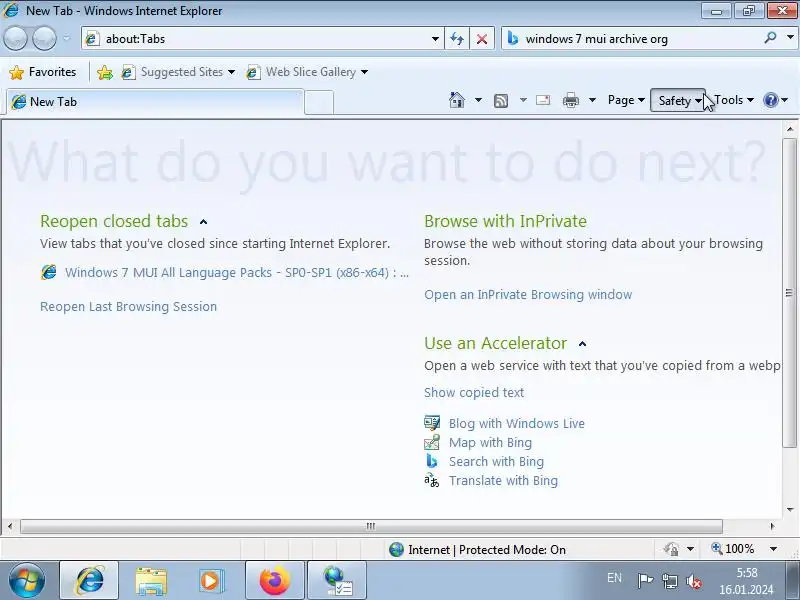Click Blog with Windows Live accelerator
The image size is (800, 600).
click(517, 423)
